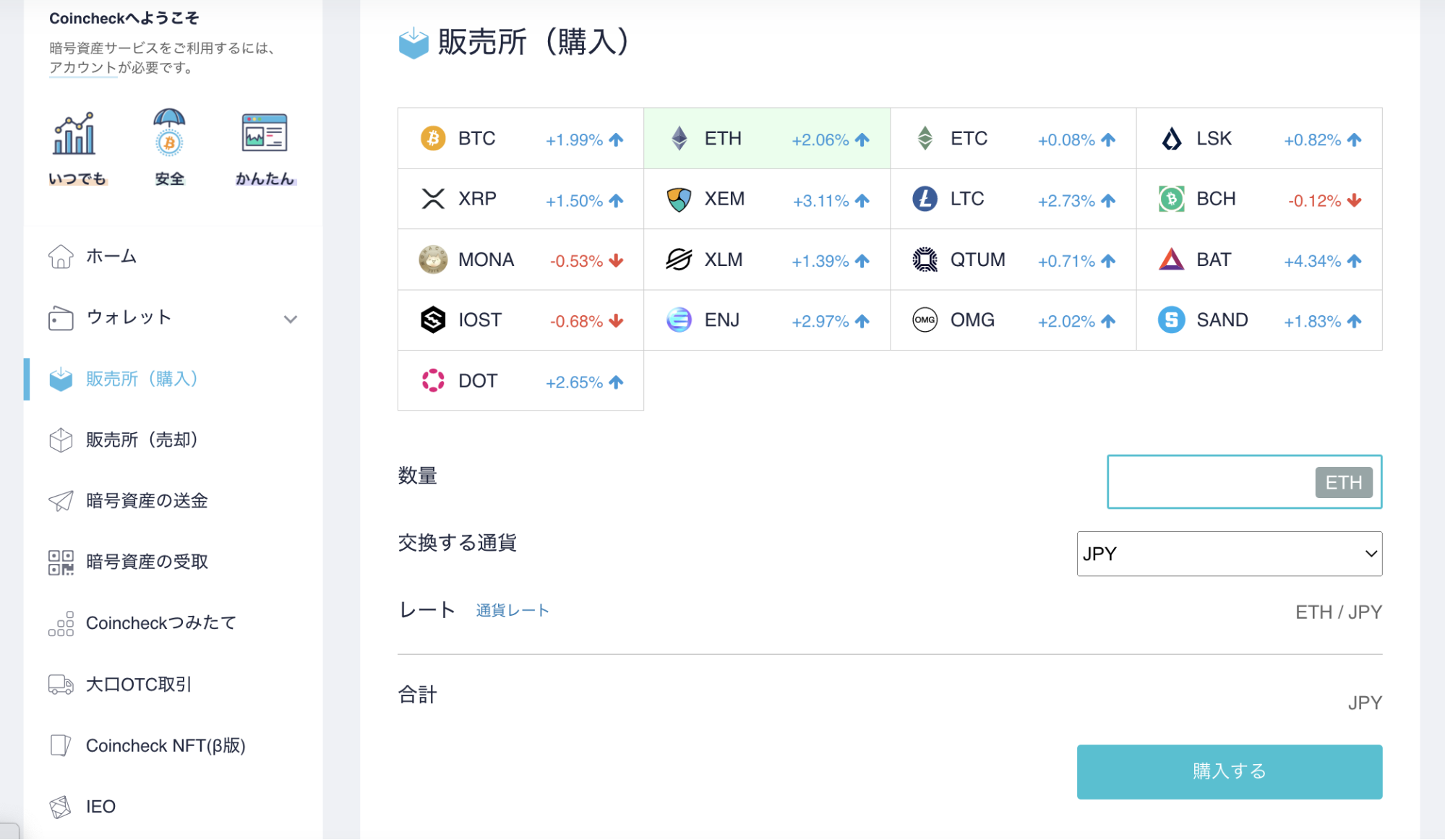Viewport: 1445px width, 840px height.
Task: Select the 販売所（購入）sidebar icon
Action: click(x=61, y=378)
